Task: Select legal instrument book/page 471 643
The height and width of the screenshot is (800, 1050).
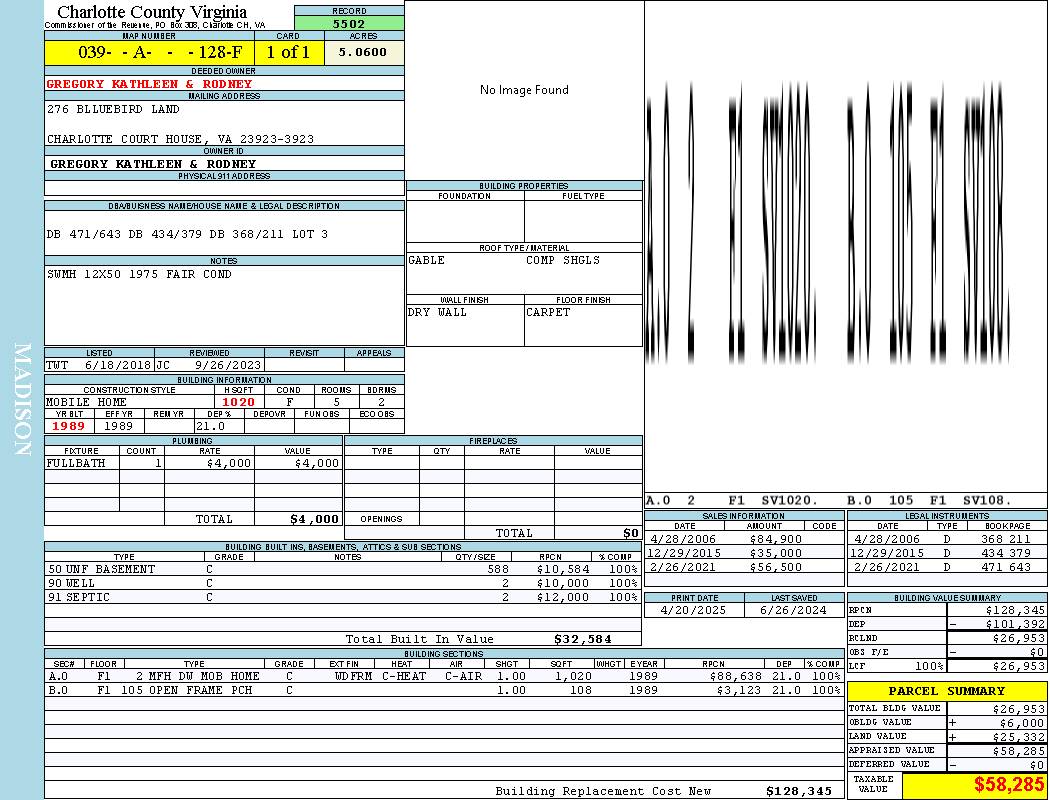Action: (x=1006, y=567)
